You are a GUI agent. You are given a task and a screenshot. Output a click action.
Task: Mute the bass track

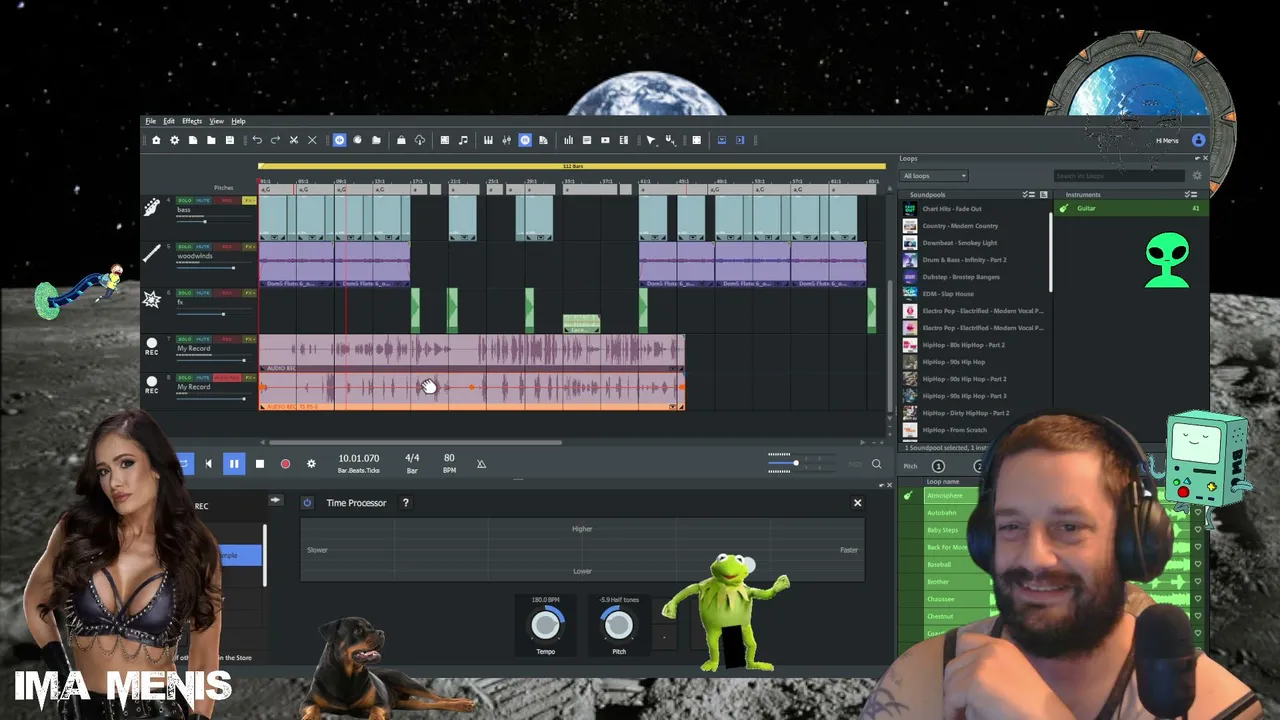203,201
